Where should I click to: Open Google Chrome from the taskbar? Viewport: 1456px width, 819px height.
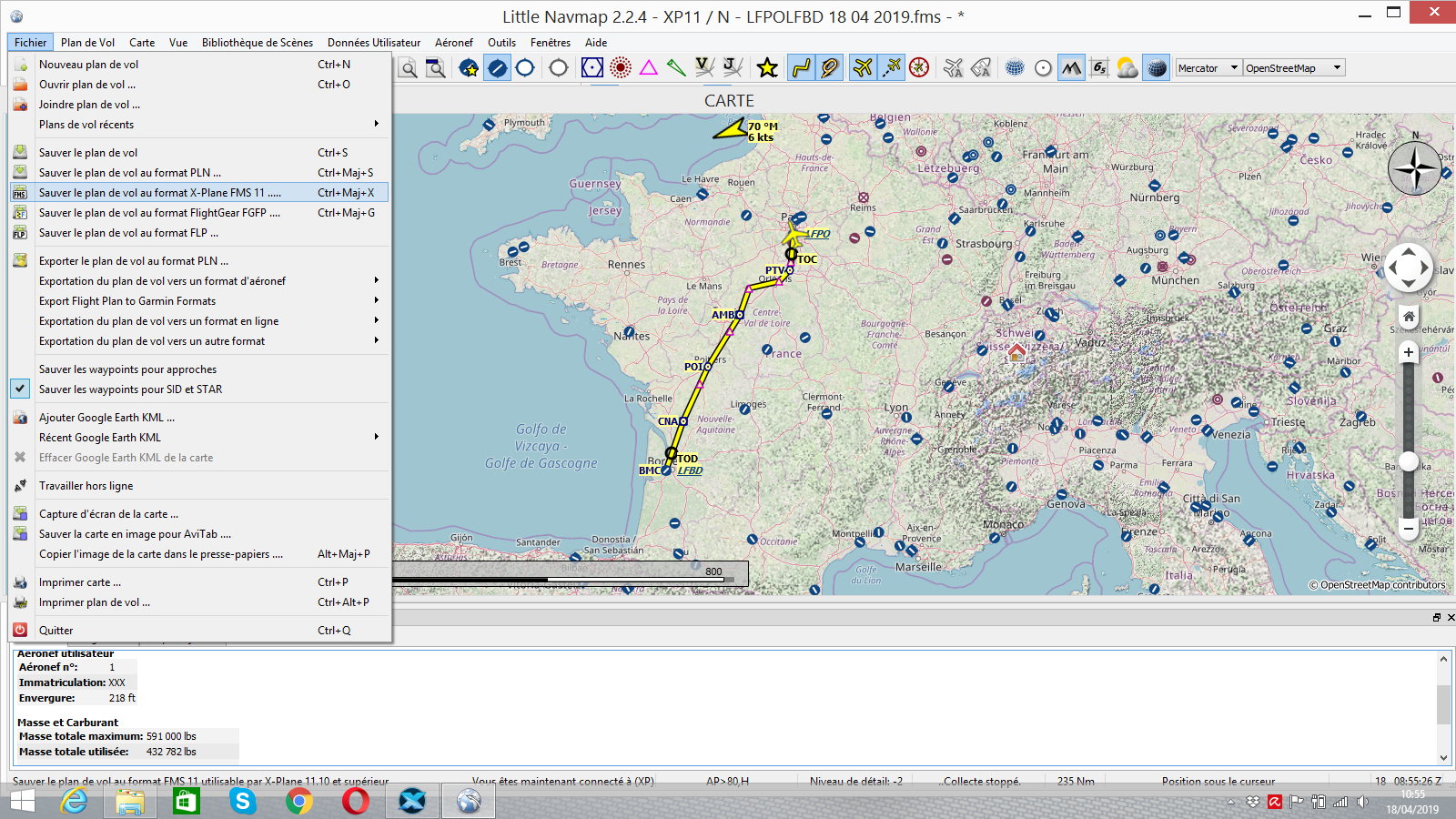(298, 801)
